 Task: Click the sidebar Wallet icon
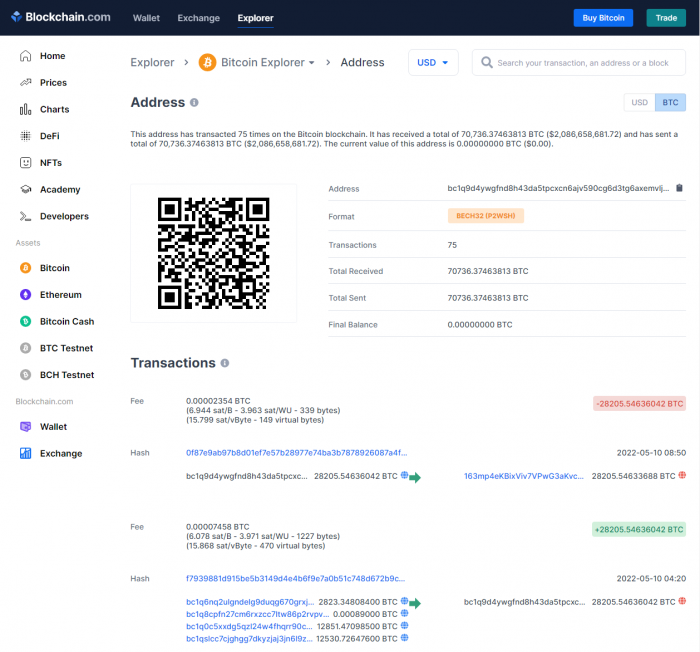point(25,426)
